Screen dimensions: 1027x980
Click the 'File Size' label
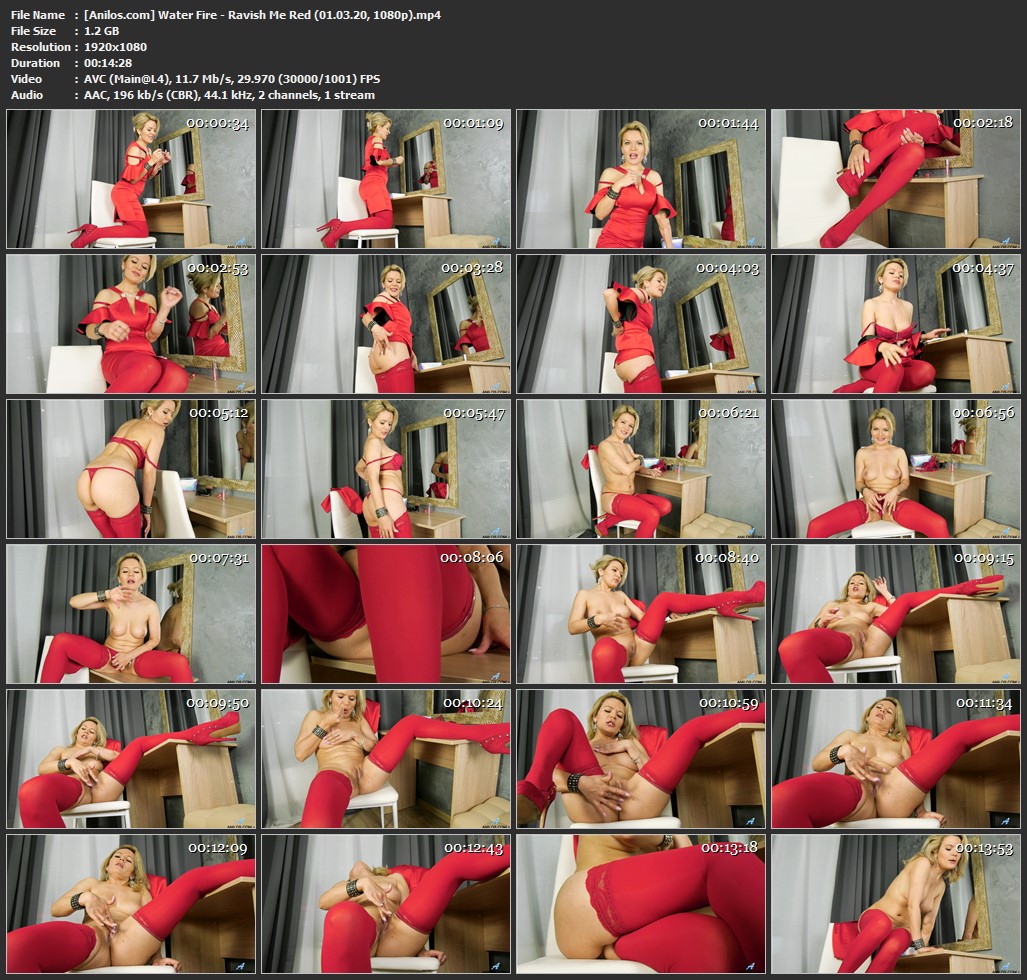[x=33, y=31]
